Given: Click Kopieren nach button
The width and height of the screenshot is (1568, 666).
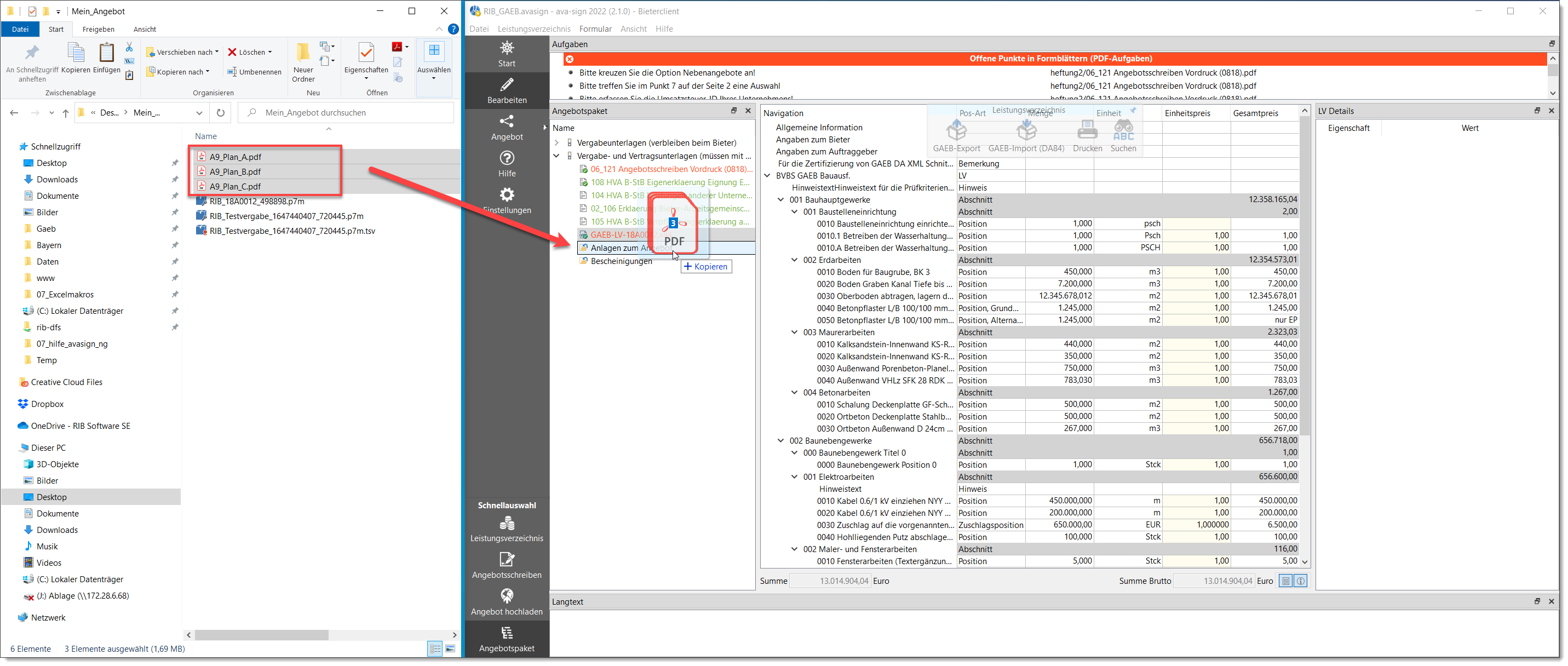Looking at the screenshot, I should click(179, 72).
